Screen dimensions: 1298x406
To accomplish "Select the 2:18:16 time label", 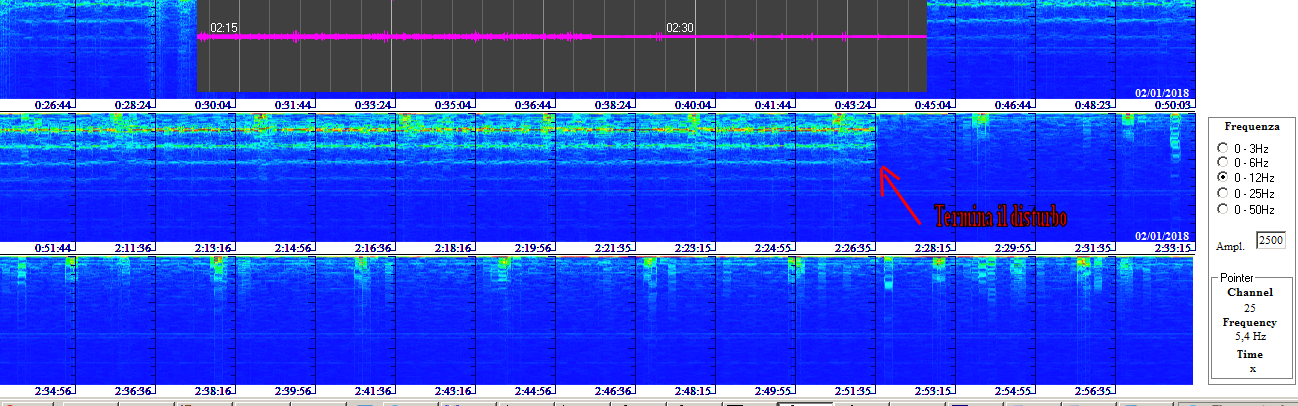I will coord(453,247).
